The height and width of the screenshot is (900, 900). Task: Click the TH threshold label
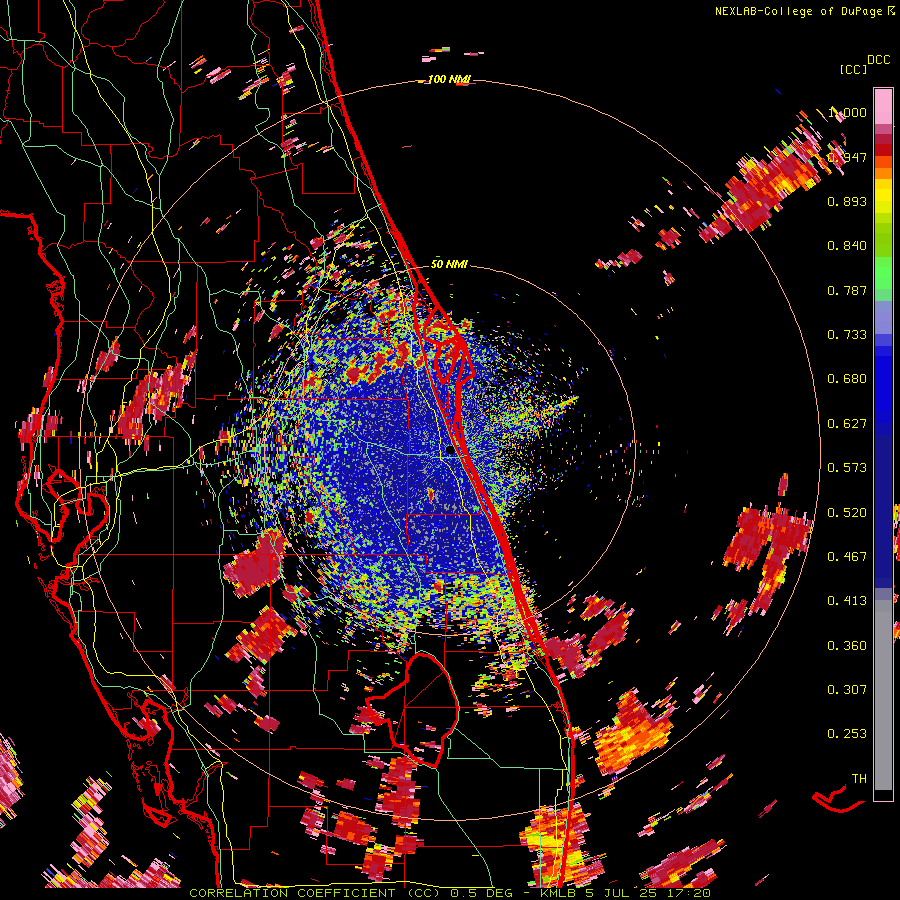coord(859,779)
